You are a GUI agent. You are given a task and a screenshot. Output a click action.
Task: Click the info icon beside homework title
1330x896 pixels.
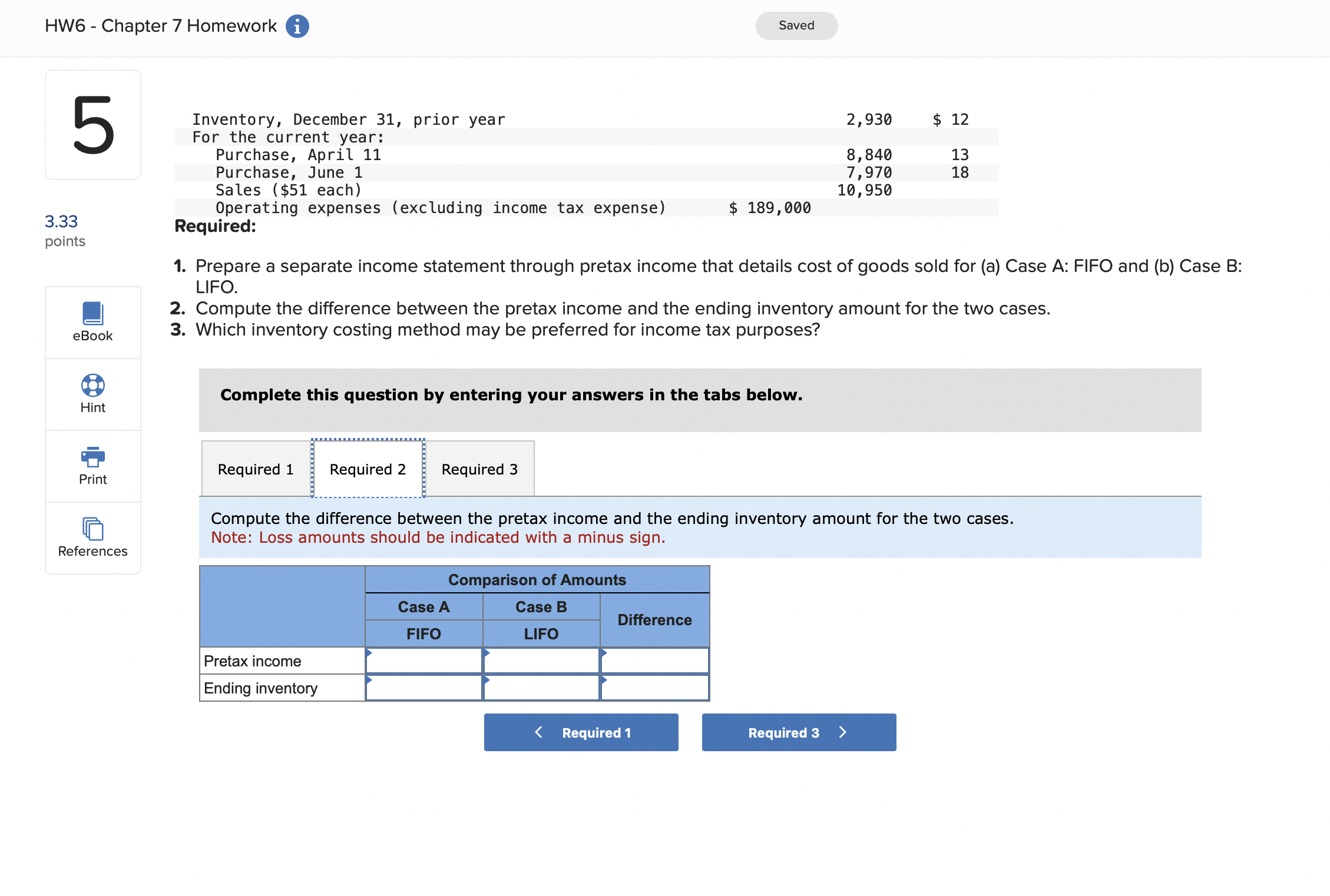click(x=297, y=26)
